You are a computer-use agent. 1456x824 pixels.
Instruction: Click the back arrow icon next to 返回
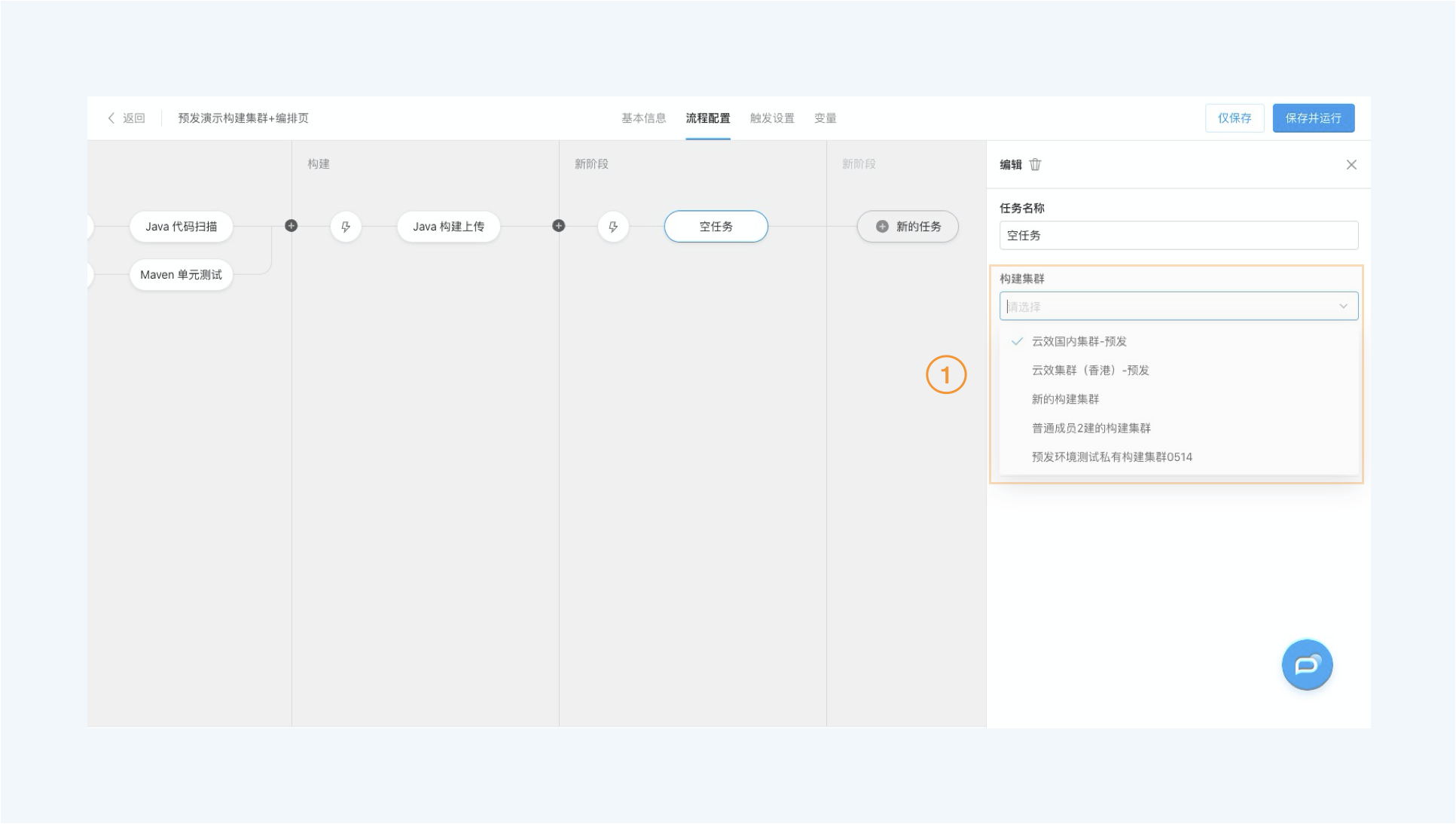coord(111,118)
